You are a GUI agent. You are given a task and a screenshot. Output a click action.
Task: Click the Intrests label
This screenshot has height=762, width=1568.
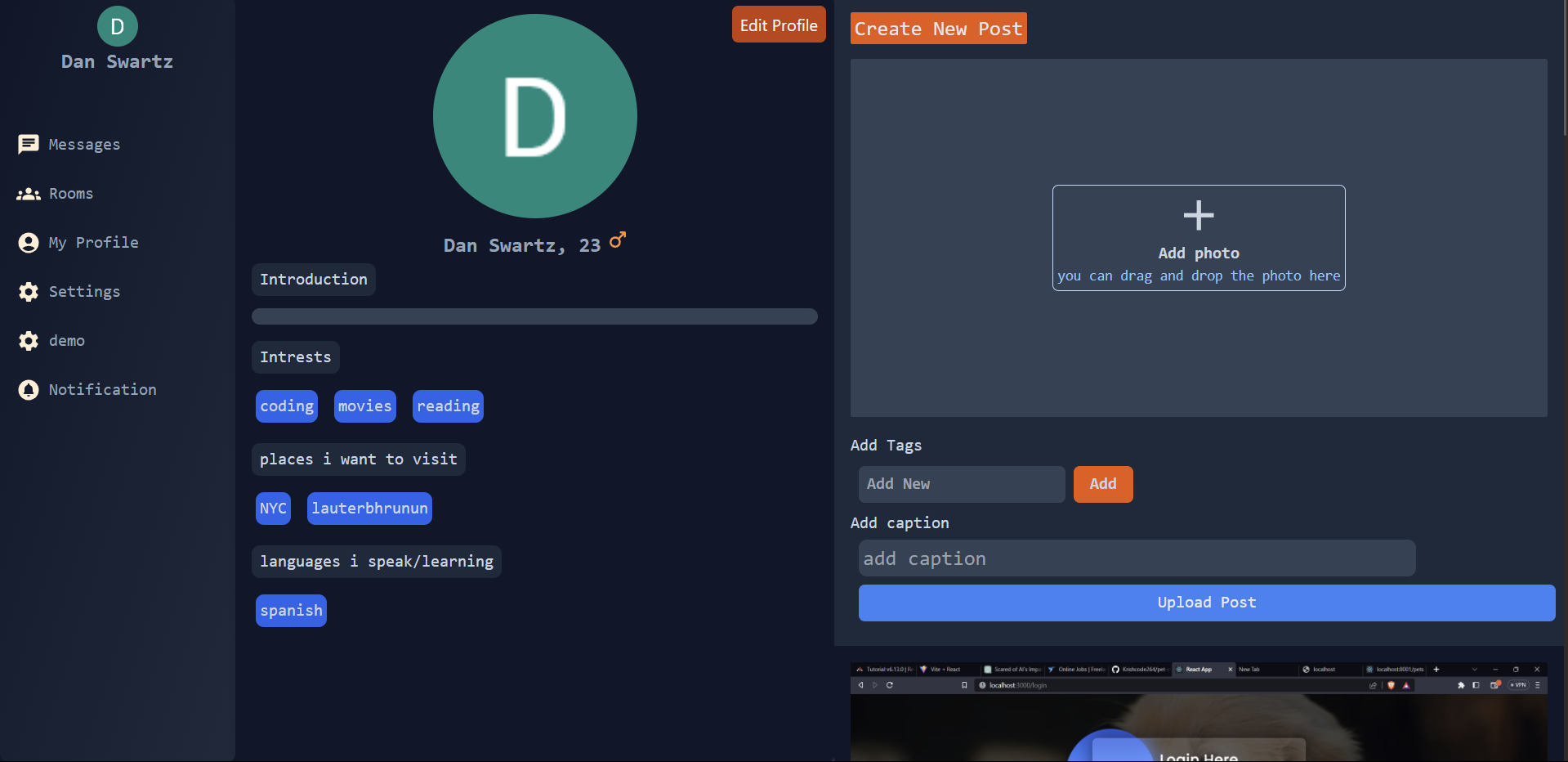[x=296, y=357]
